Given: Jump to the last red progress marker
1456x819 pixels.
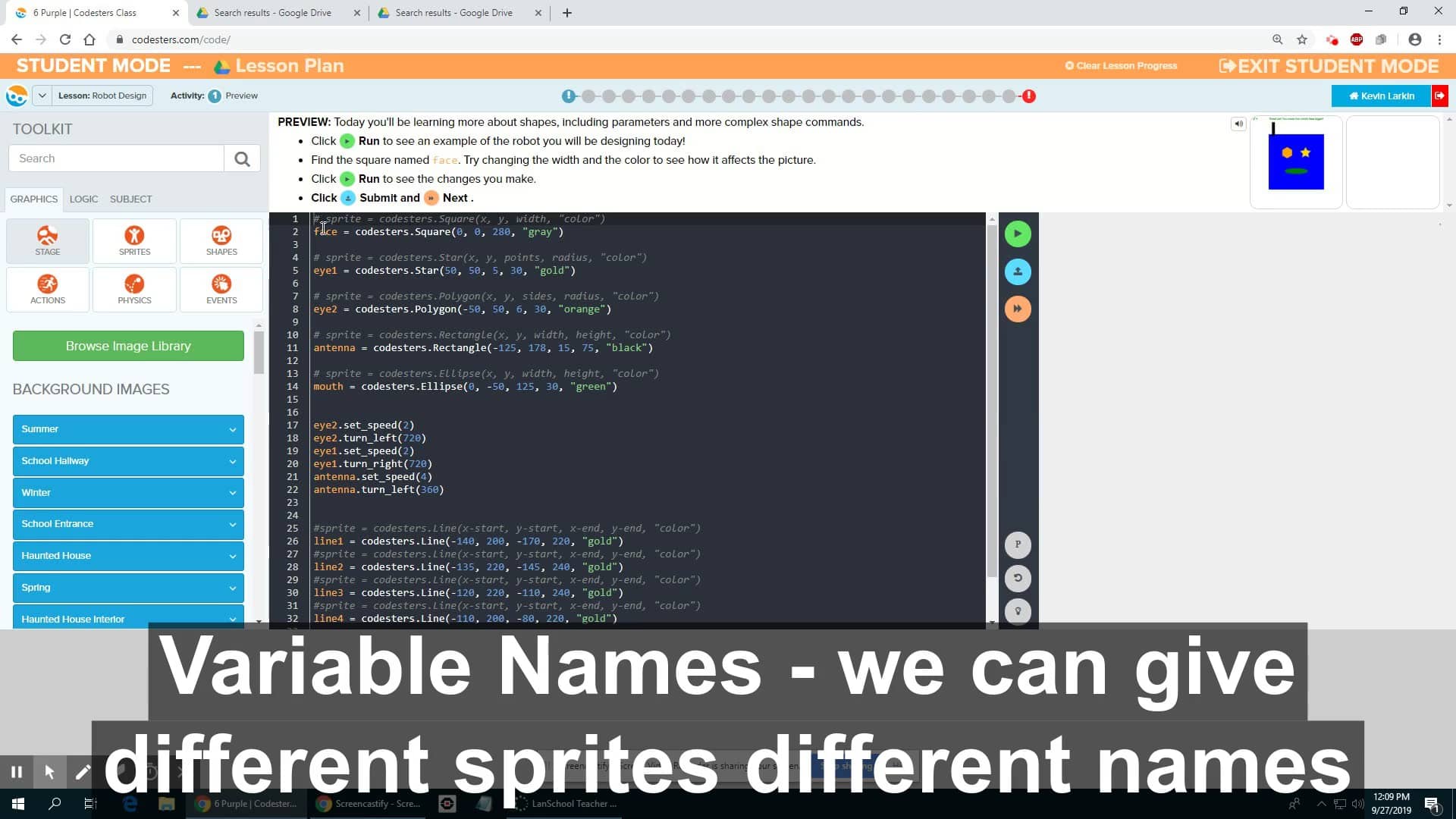Looking at the screenshot, I should click(1029, 96).
